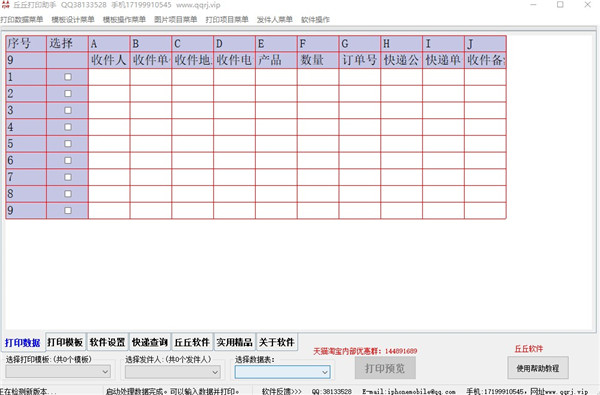Click the app icon in the title bar
The width and height of the screenshot is (600, 395).
point(5,5)
